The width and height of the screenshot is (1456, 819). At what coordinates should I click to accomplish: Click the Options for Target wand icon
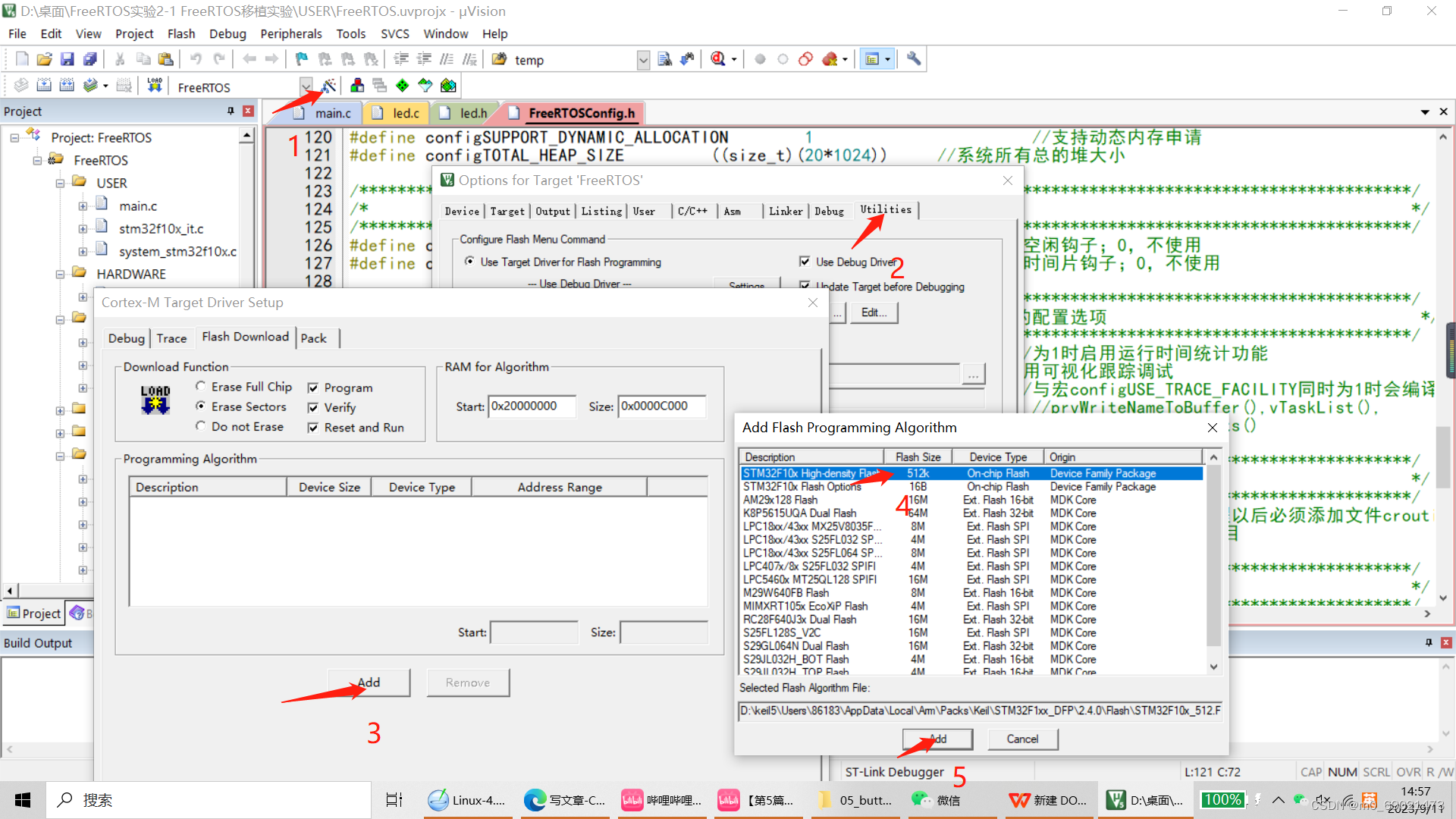coord(329,86)
